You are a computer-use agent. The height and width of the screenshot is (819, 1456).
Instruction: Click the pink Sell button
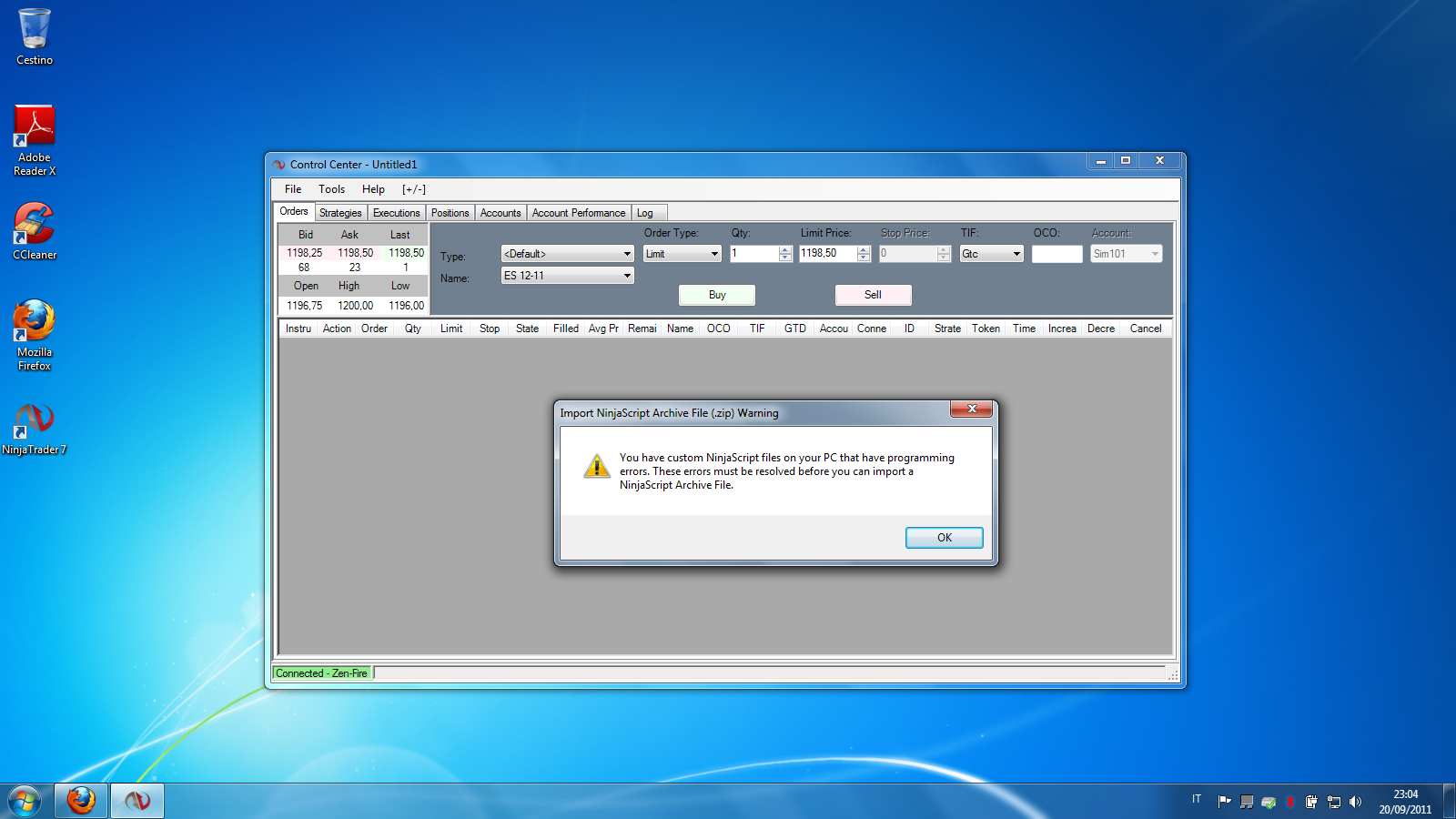tap(873, 295)
